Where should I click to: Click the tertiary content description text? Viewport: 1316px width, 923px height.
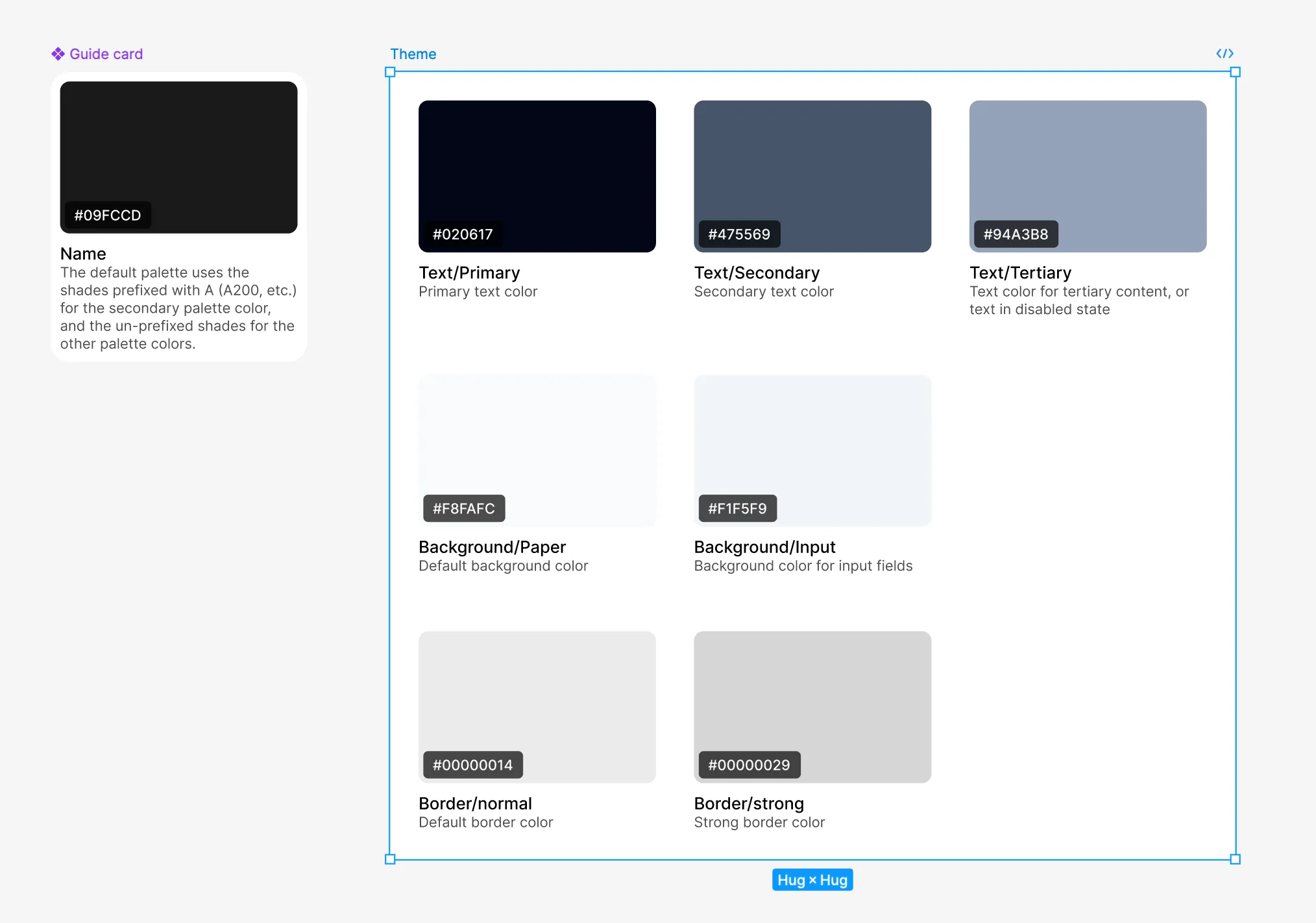(1079, 301)
